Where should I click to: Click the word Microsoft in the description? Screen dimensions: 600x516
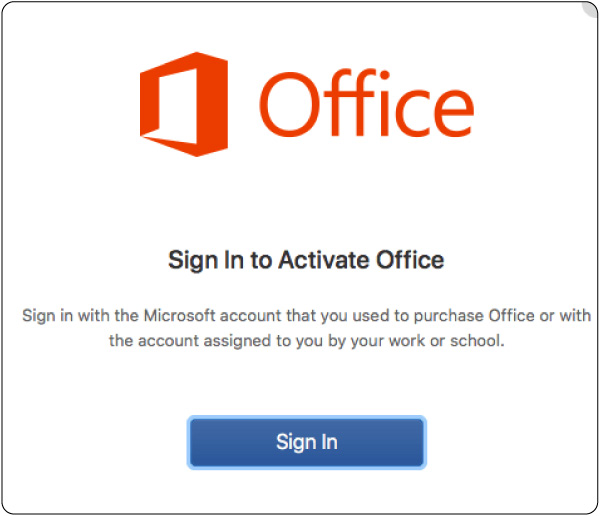pyautogui.click(x=179, y=316)
